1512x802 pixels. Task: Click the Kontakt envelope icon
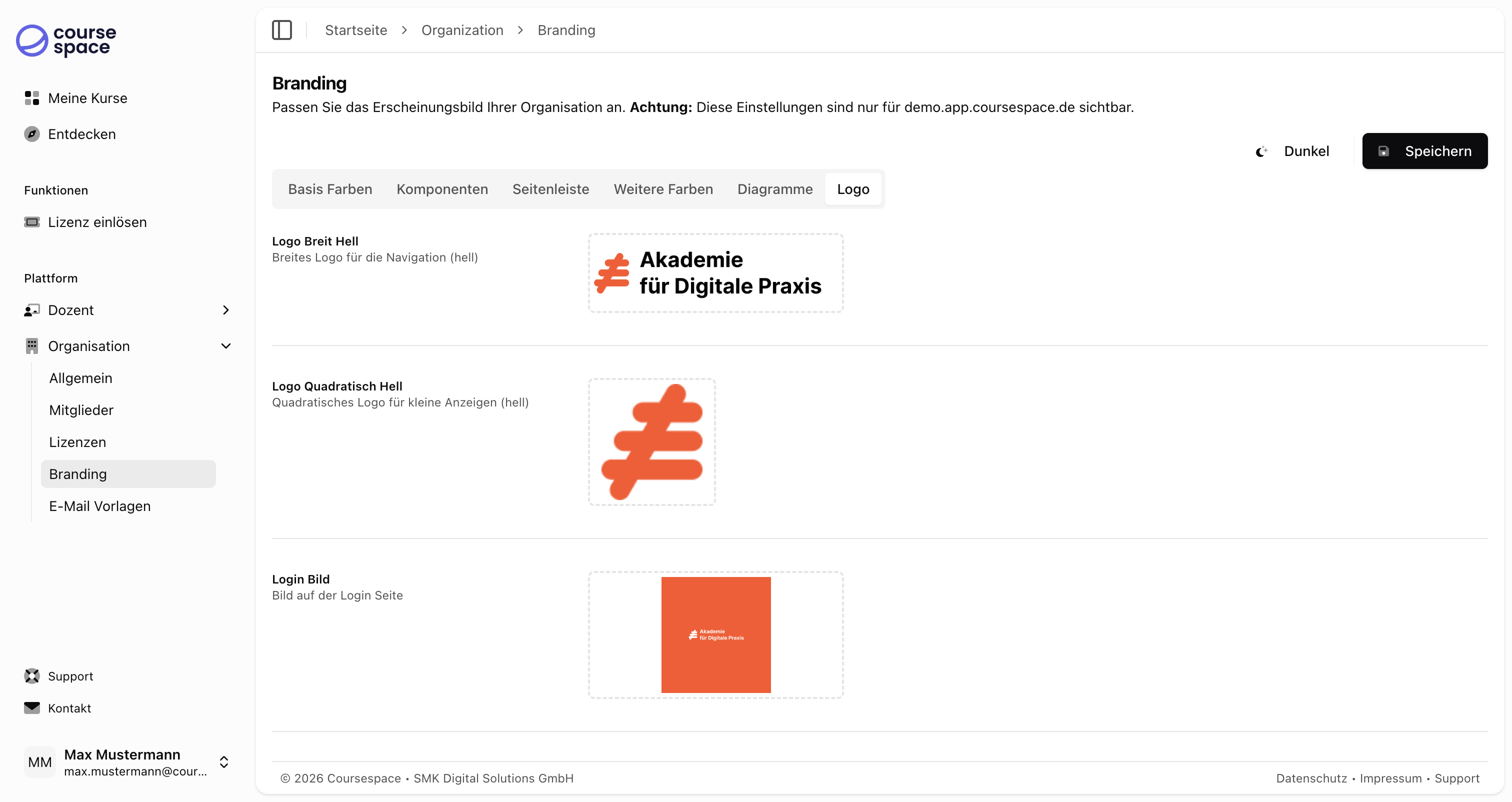31,707
